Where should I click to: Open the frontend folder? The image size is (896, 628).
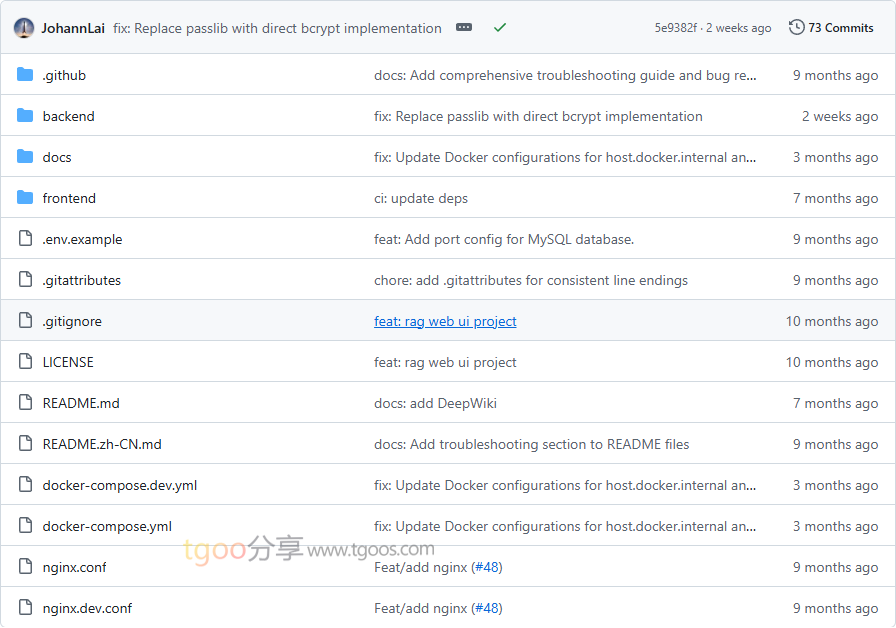(x=69, y=198)
